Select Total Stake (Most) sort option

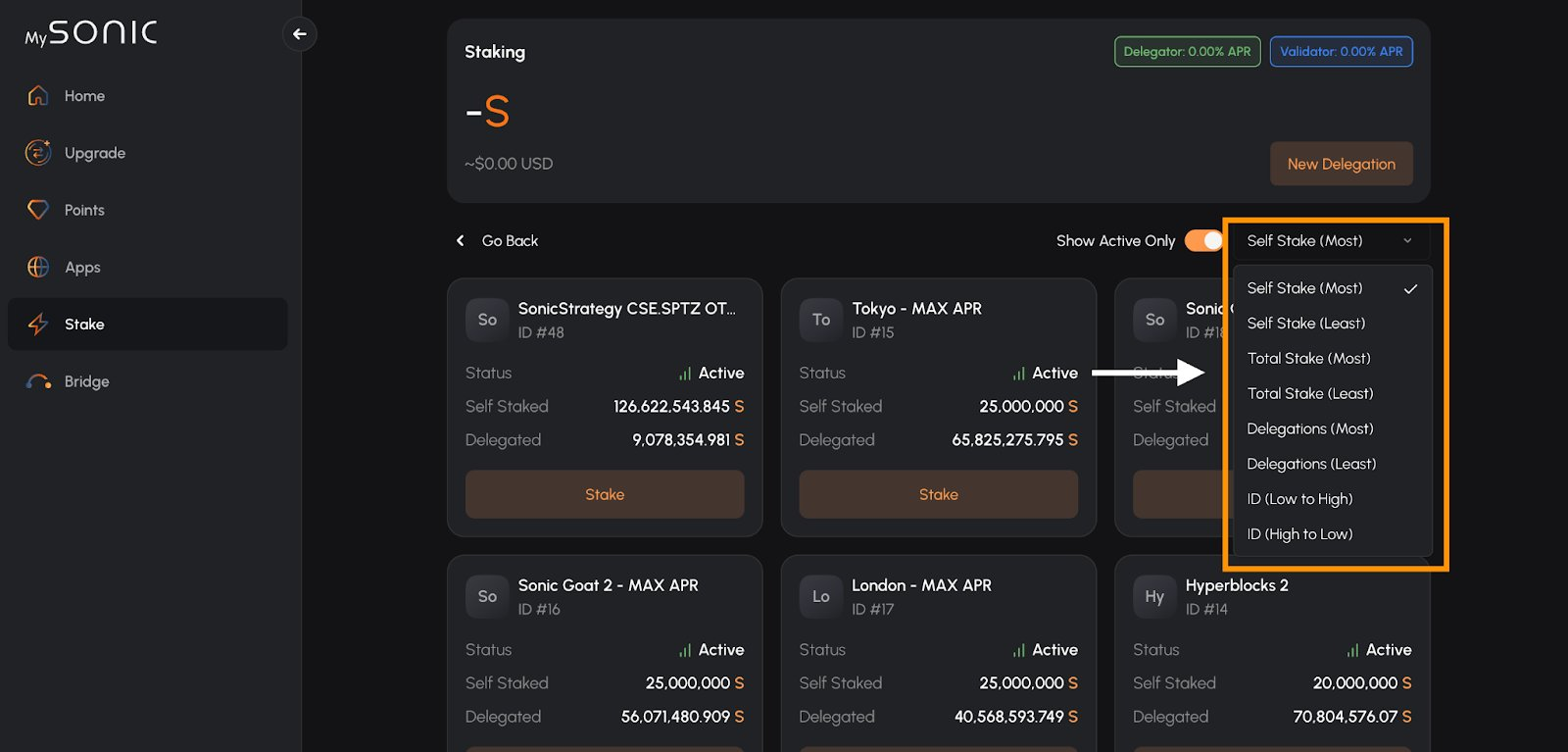coord(1308,359)
